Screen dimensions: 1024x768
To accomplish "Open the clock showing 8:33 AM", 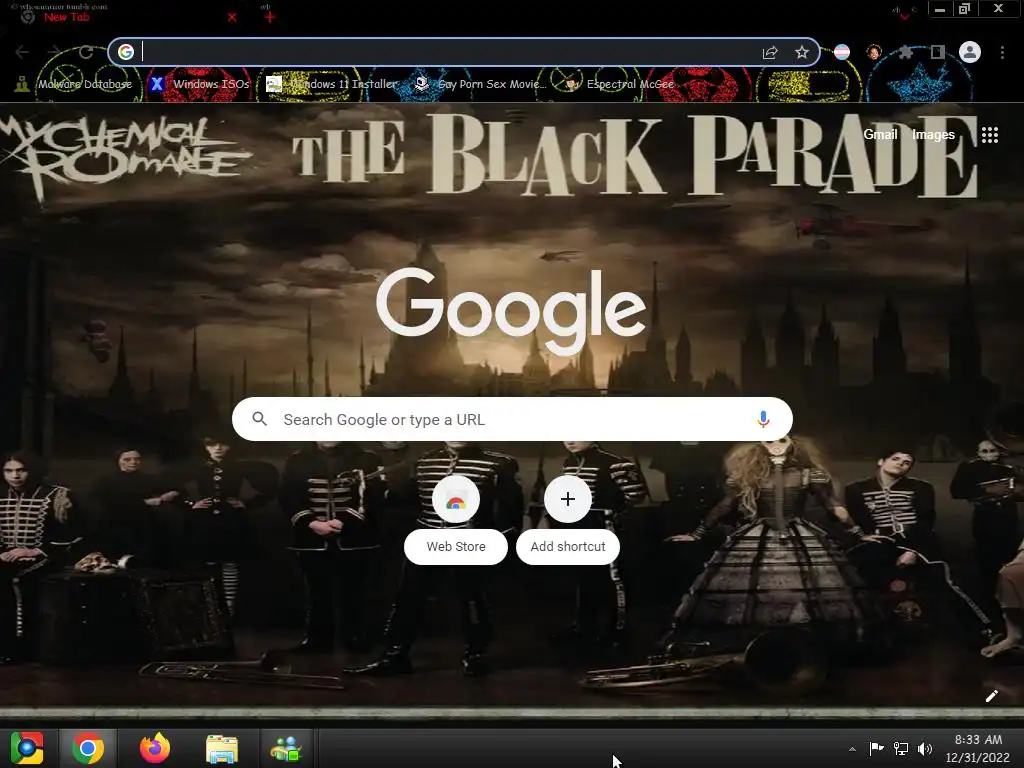I will click(x=978, y=748).
